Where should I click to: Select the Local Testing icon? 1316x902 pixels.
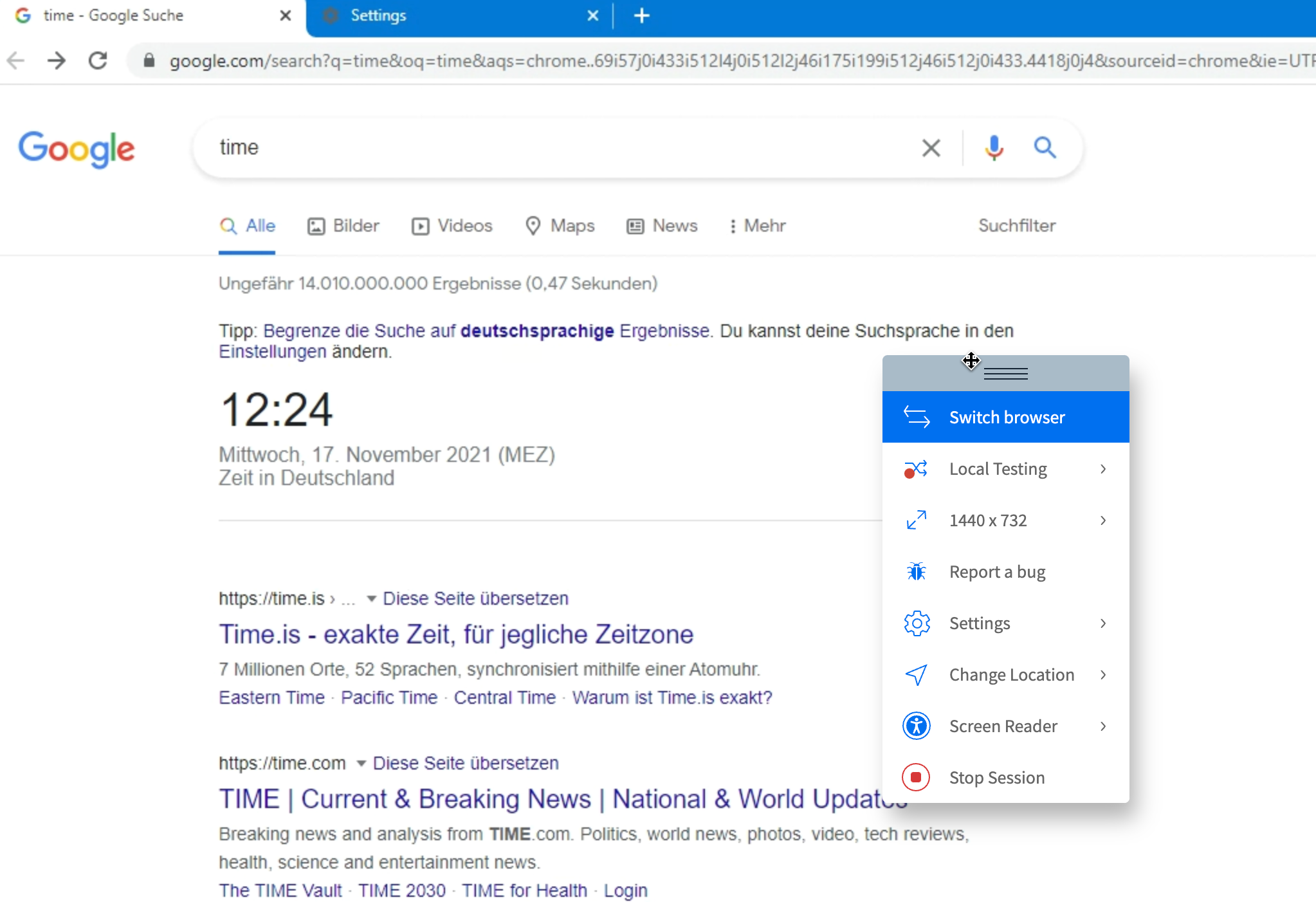point(916,469)
